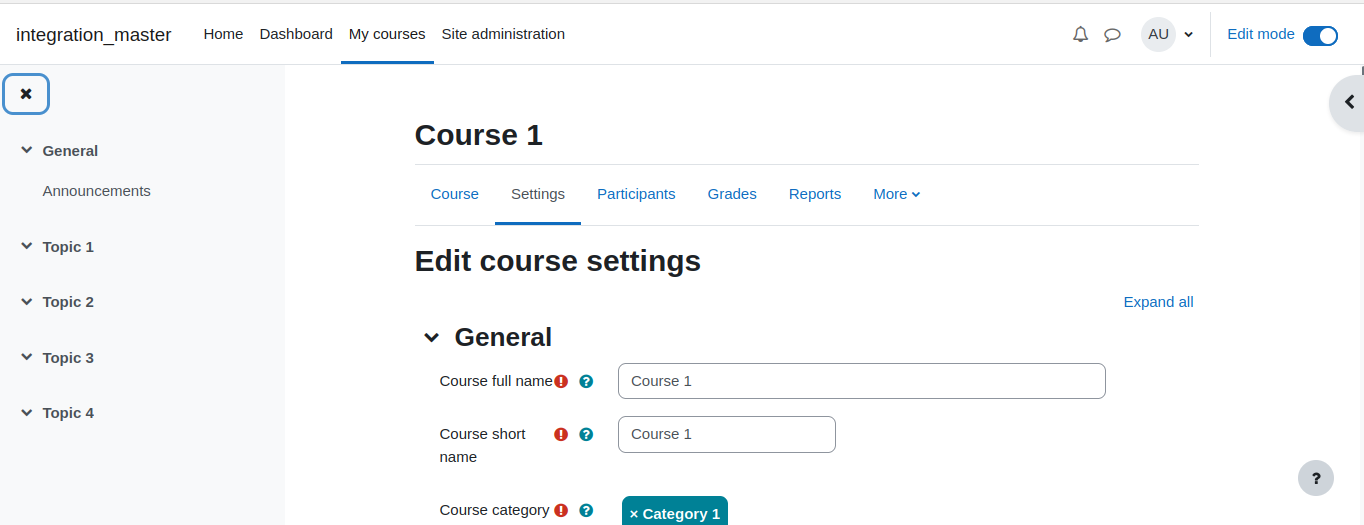Click help icon beside Course category
Viewport: 1364px width, 525px height.
point(586,510)
